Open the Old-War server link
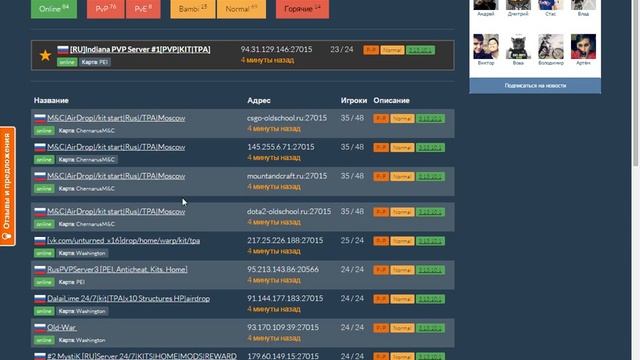 tap(62, 327)
